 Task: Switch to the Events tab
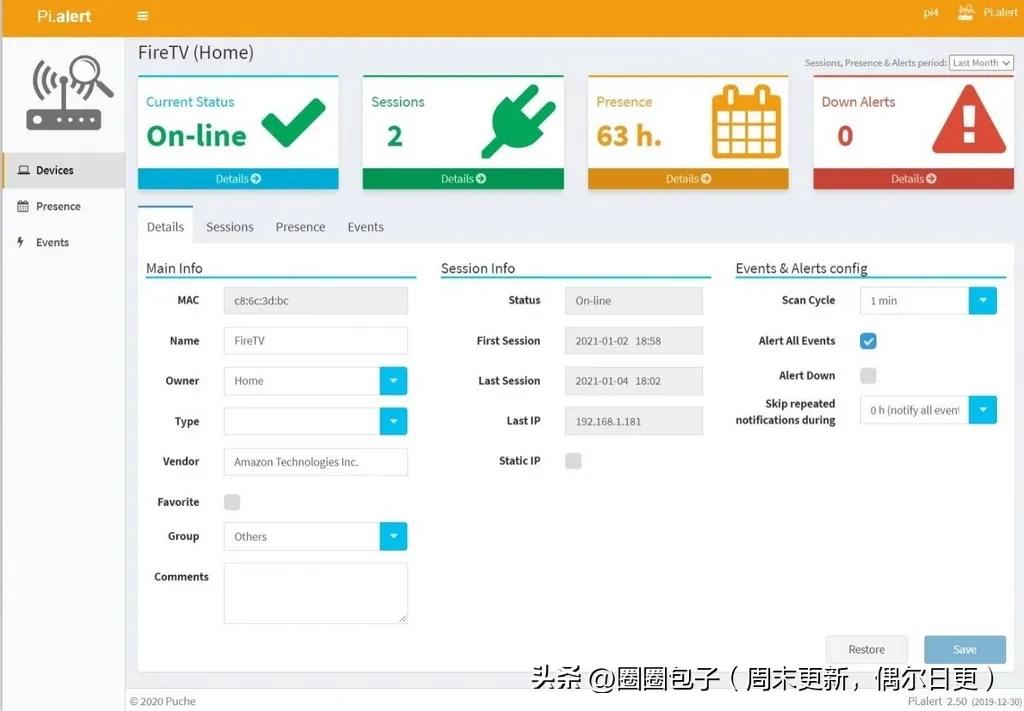(366, 227)
